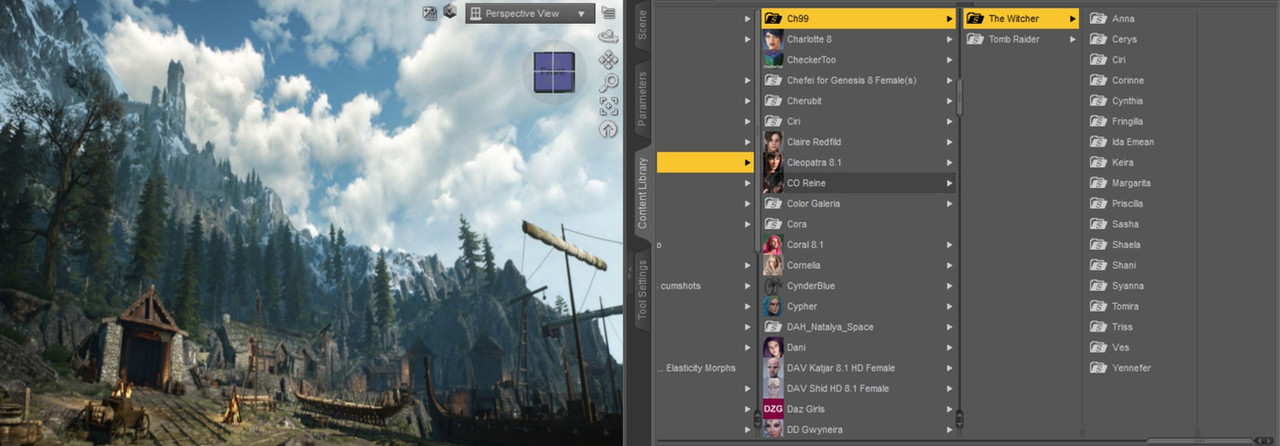This screenshot has height=446, width=1280.
Task: Open the Perspective View camera dropdown
Action: [x=530, y=13]
